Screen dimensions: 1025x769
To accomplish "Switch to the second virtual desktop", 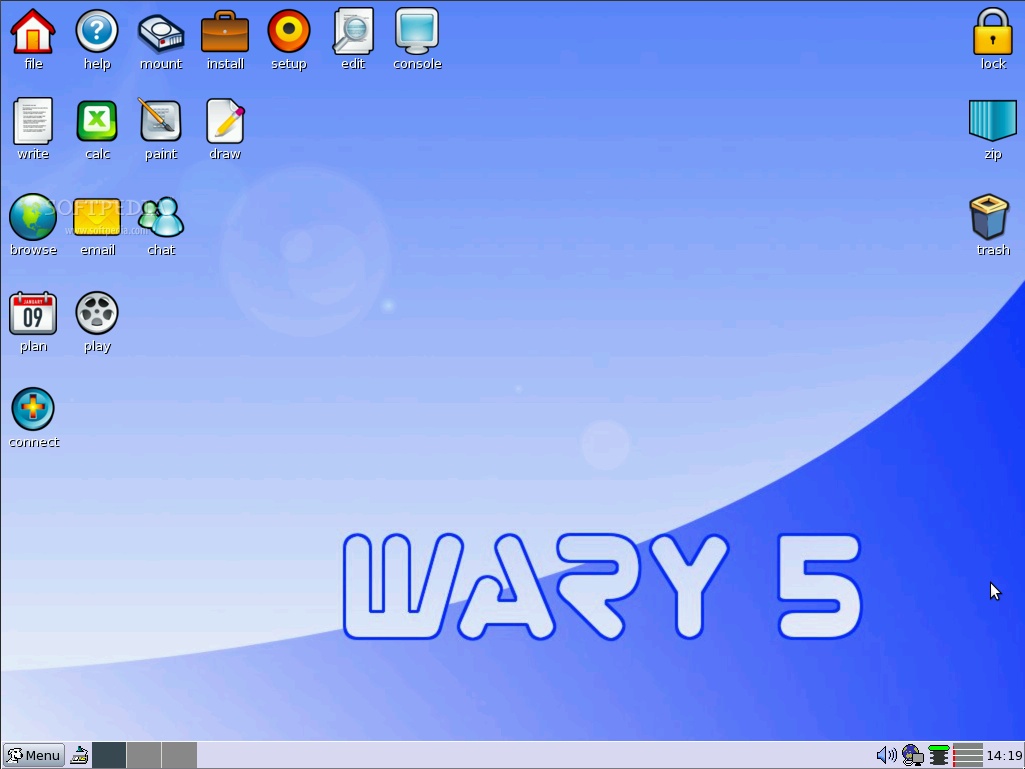I will 144,755.
